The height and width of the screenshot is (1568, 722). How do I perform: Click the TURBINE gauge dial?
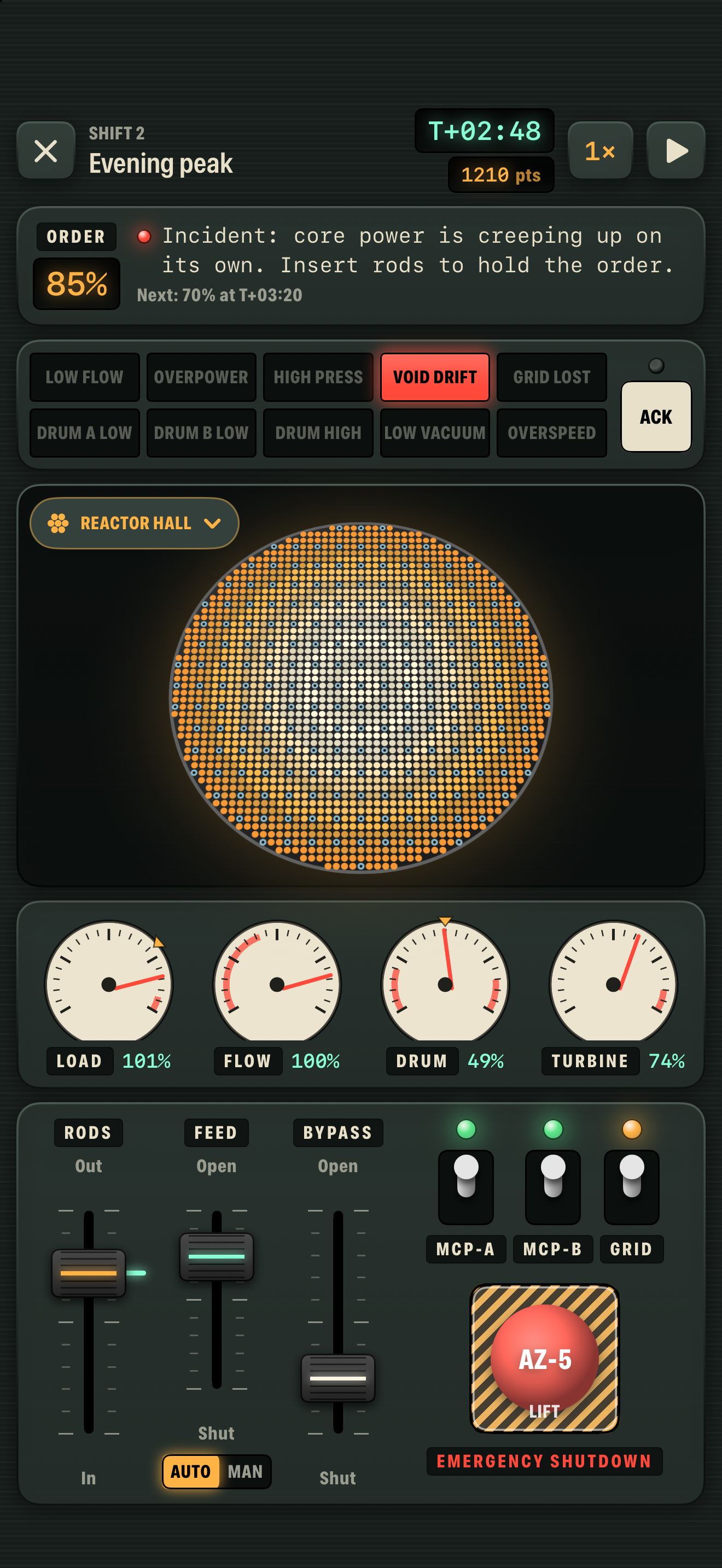(613, 981)
